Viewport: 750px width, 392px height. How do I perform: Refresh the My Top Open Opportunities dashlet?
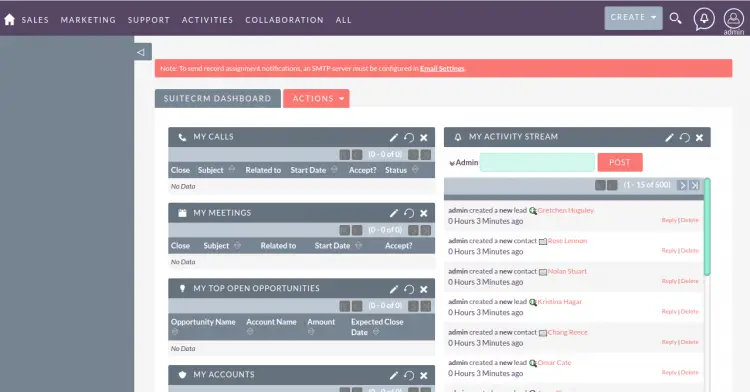pyautogui.click(x=408, y=289)
